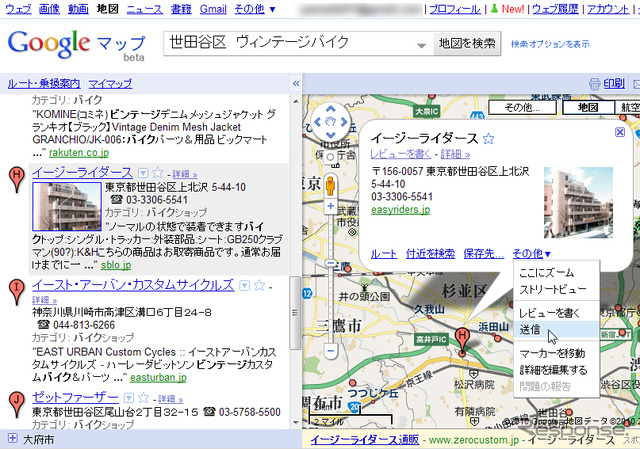Click the ルート link in the info bubble
Image resolution: width=640 pixels, height=449 pixels.
[383, 254]
